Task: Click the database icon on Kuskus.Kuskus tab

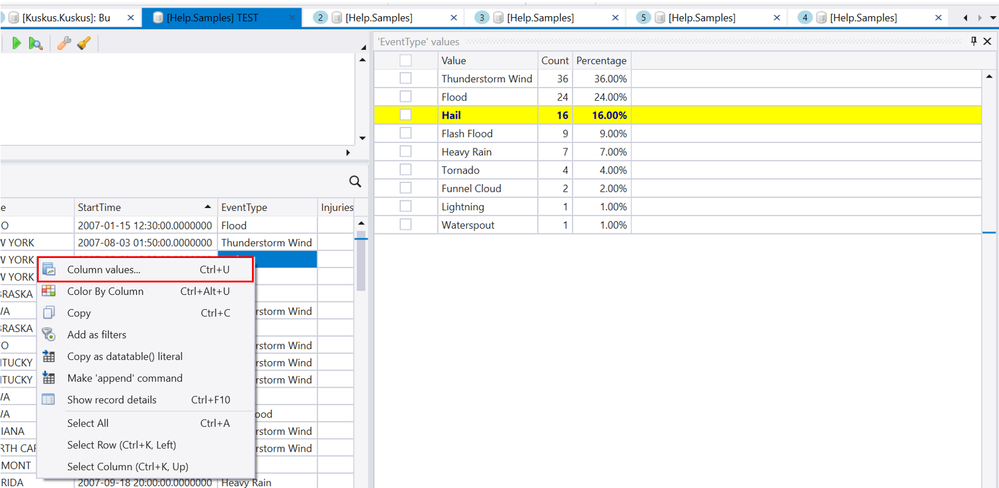Action: (14, 18)
